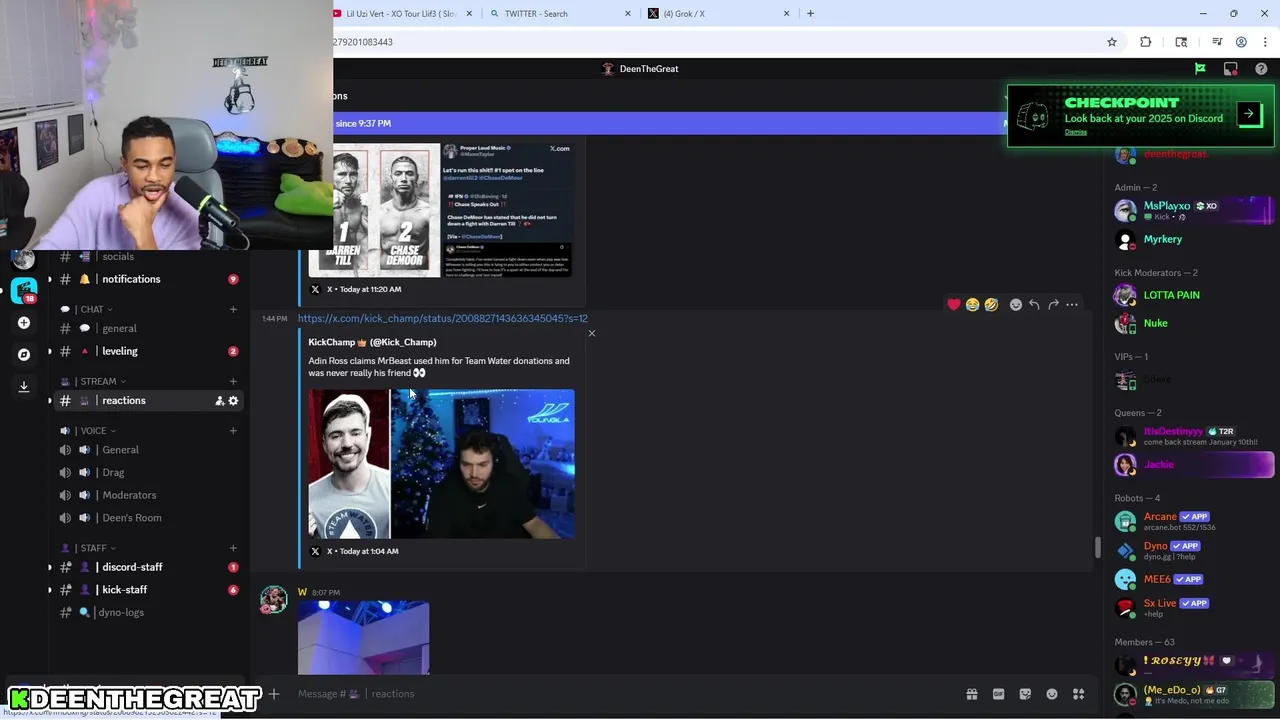Open the server icon with 18 badge

pyautogui.click(x=24, y=291)
